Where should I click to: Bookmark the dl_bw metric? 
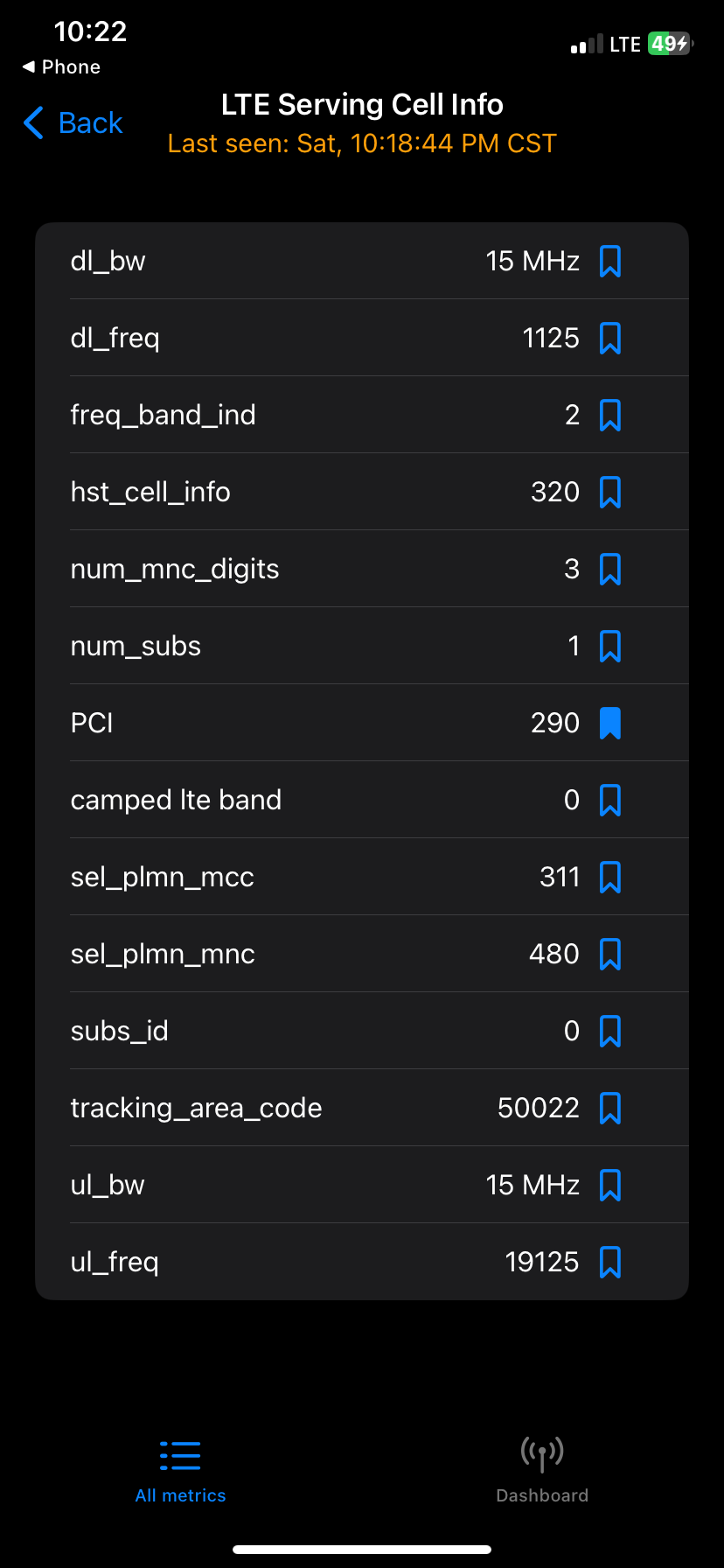(609, 262)
